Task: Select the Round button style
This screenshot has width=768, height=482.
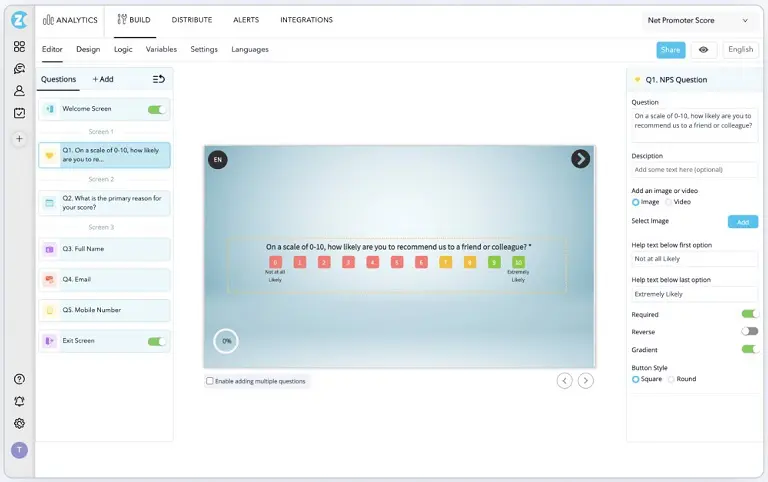Action: click(671, 379)
